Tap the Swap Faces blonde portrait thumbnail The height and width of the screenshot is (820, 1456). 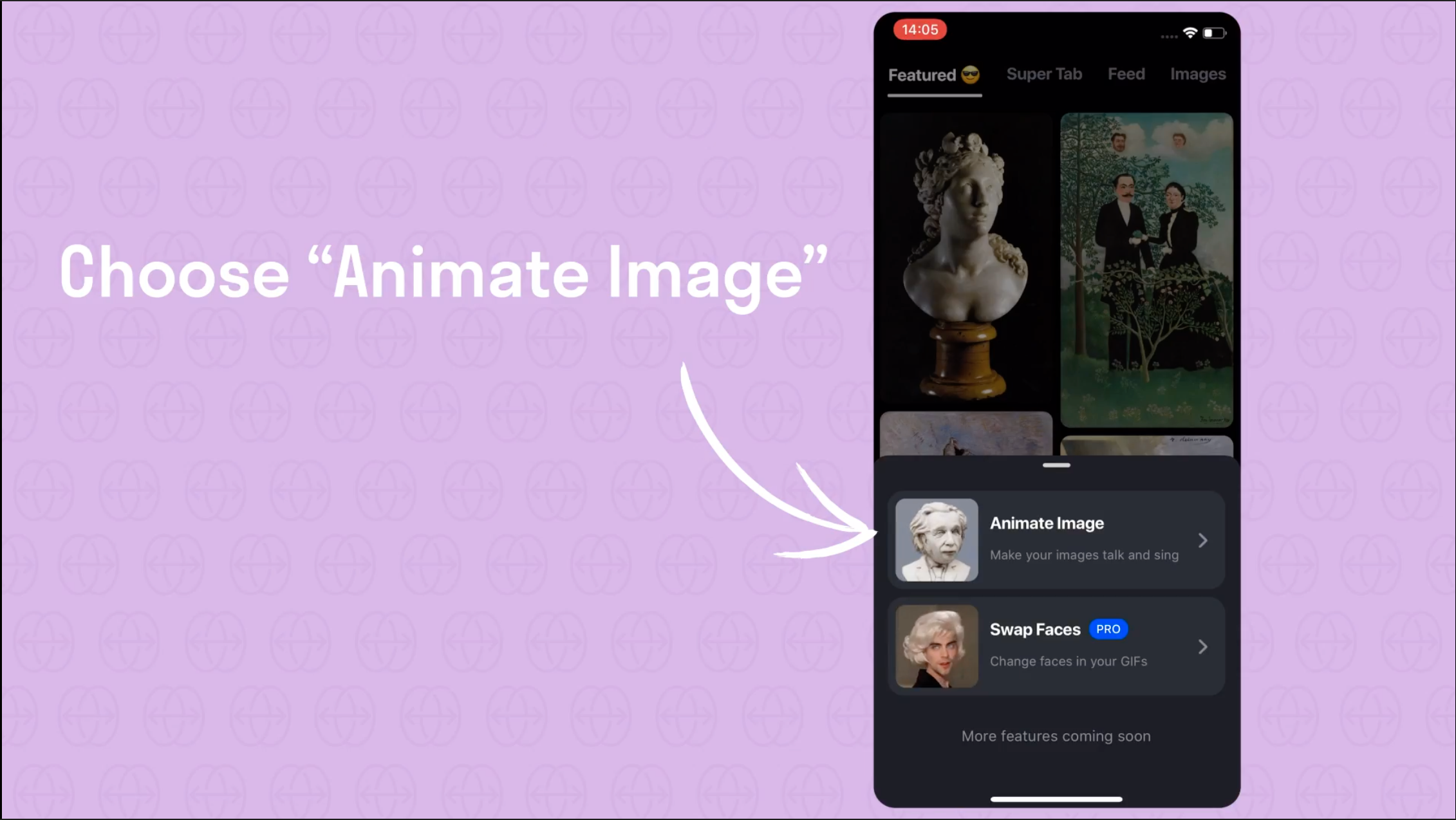tap(937, 646)
